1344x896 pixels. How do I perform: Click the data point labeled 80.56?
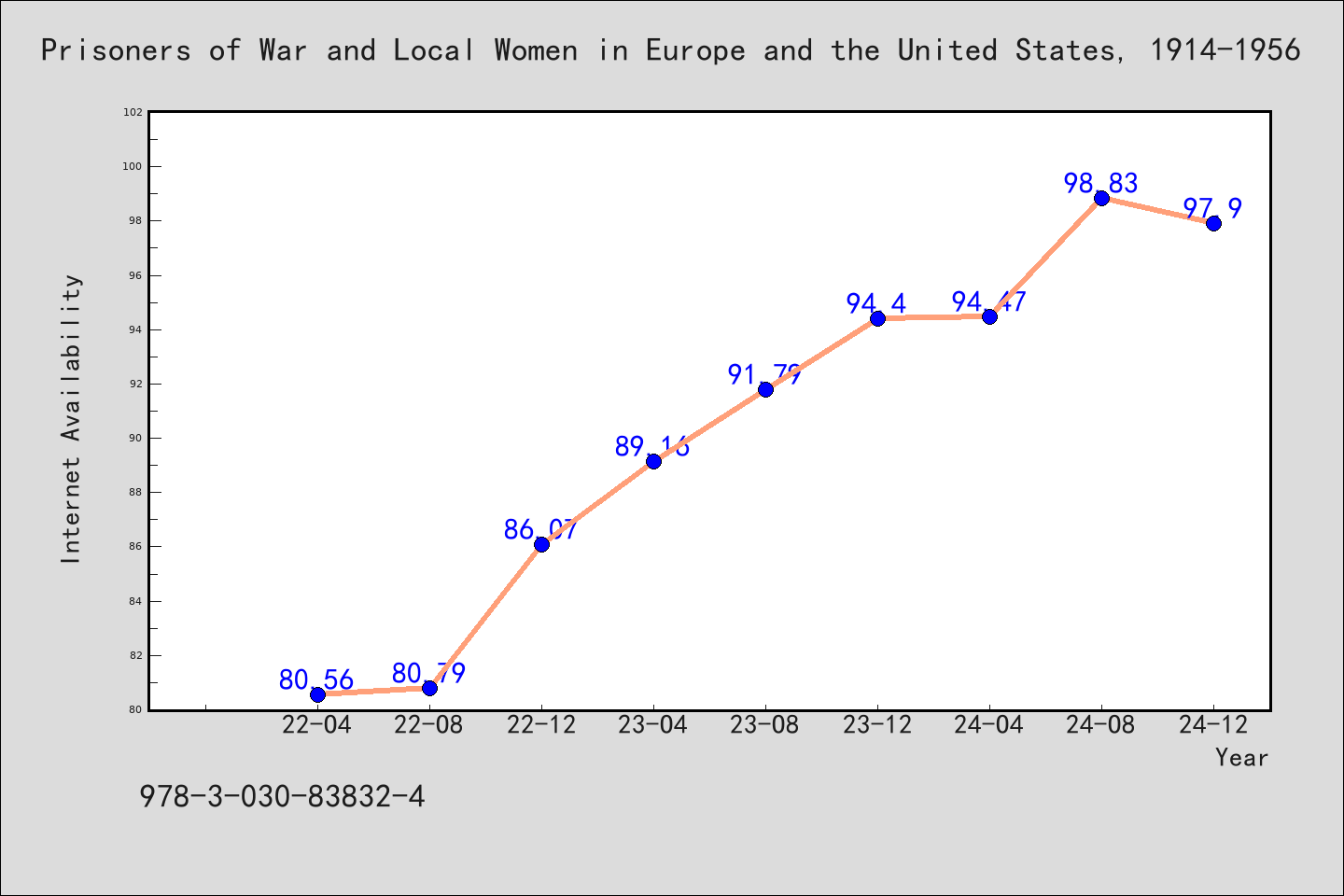coord(317,694)
